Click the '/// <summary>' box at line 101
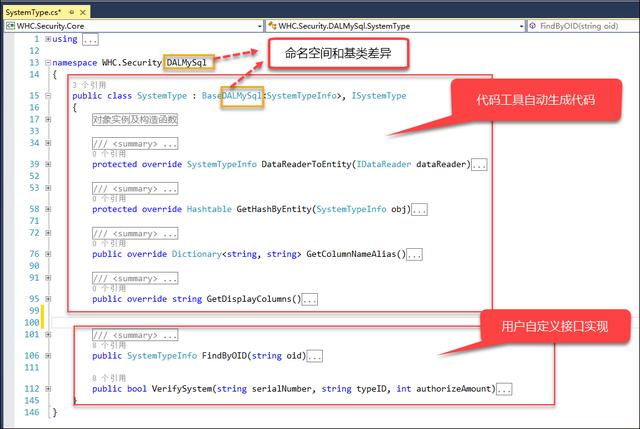 (135, 335)
